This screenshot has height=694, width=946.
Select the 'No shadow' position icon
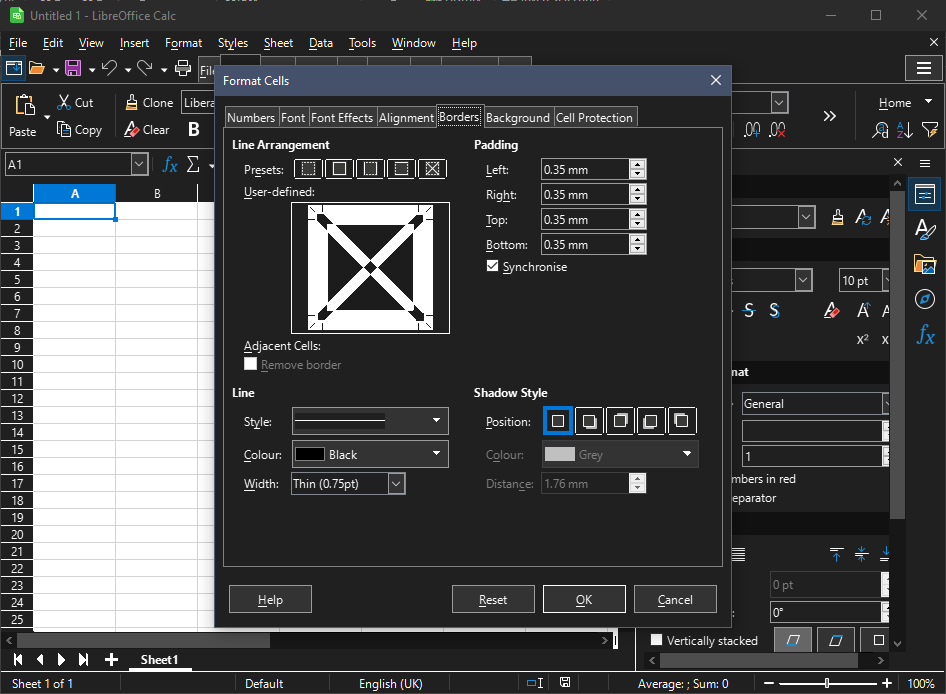click(558, 422)
